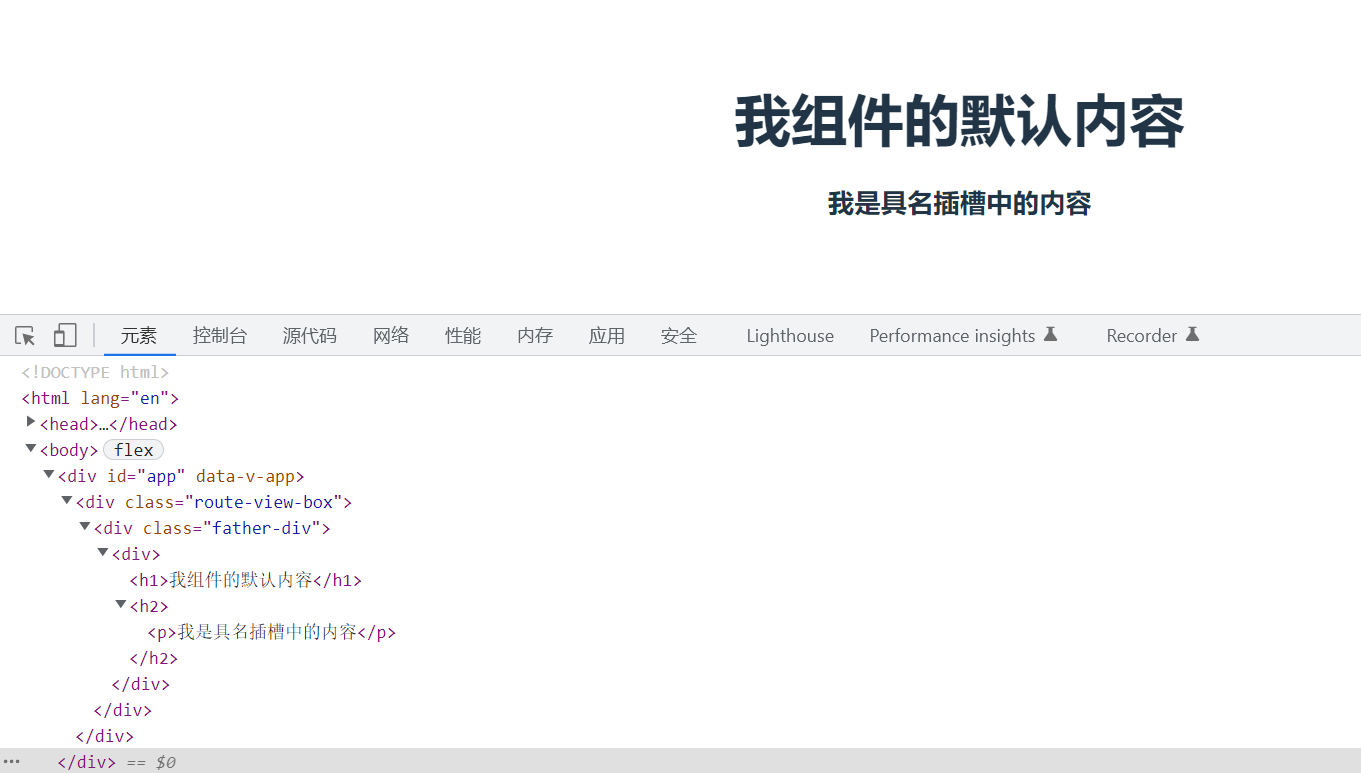Open the DevTools more options menu
Screen dimensions: 1361x773
click(x=11, y=761)
